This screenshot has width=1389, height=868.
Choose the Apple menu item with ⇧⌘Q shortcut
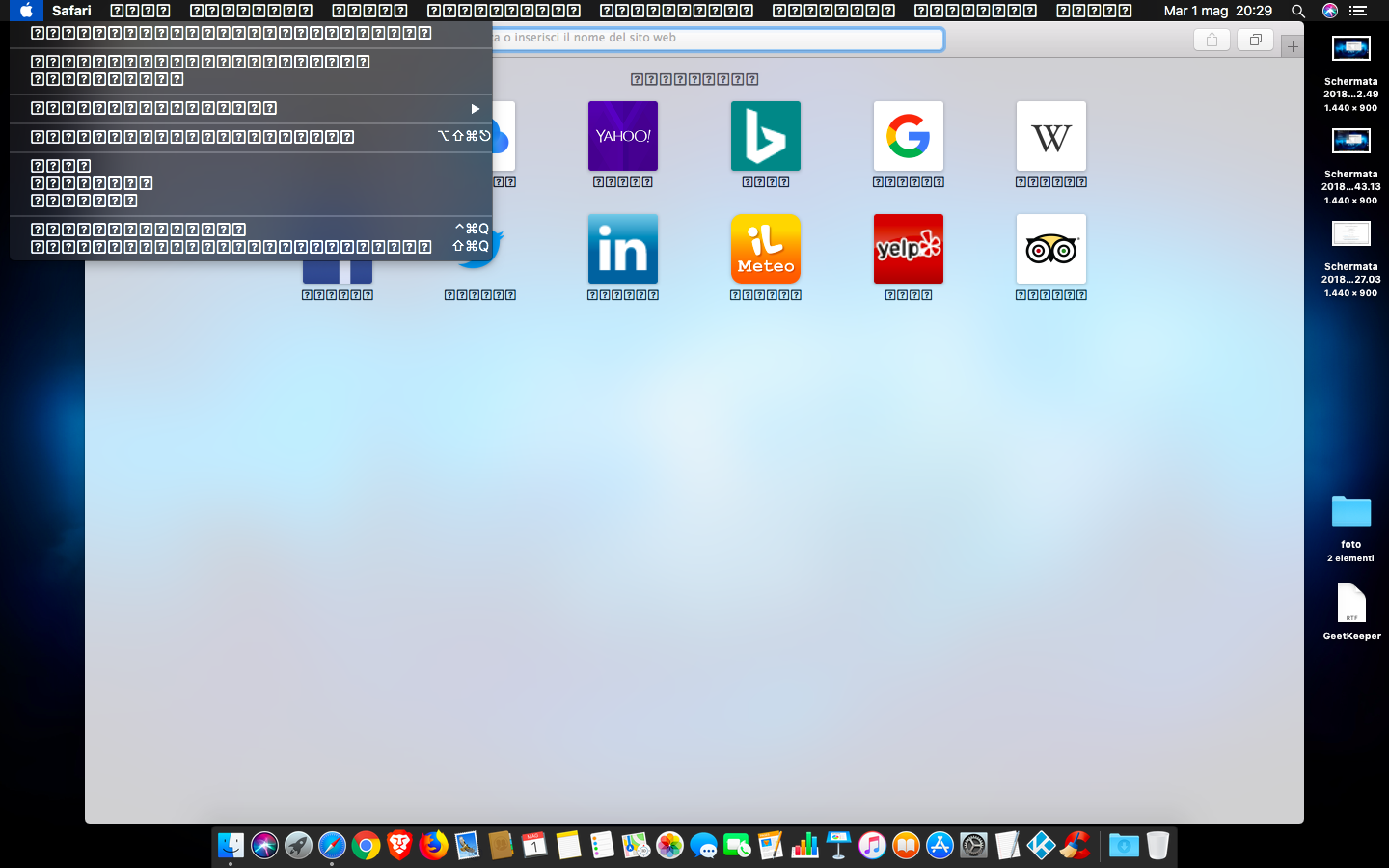tap(251, 246)
